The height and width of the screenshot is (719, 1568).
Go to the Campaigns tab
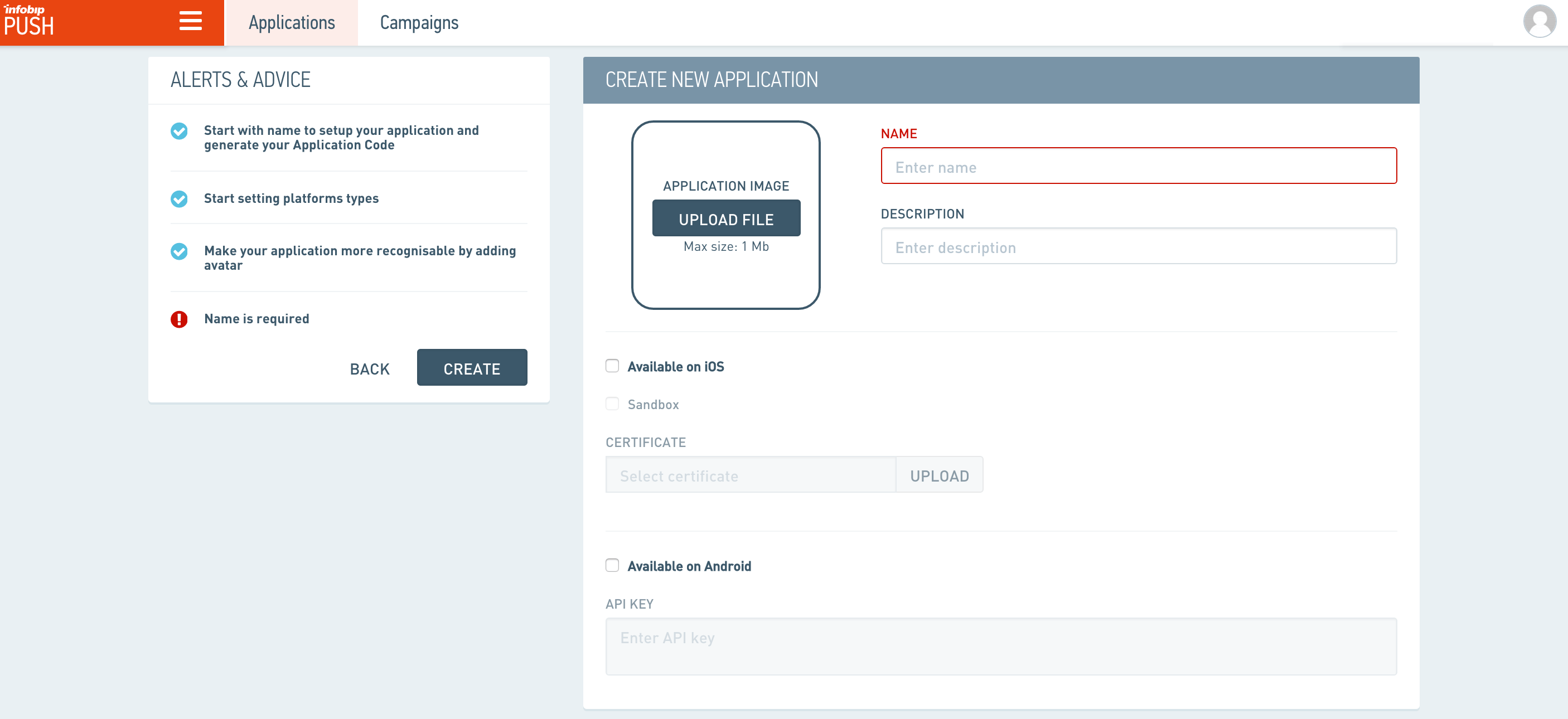tap(419, 22)
